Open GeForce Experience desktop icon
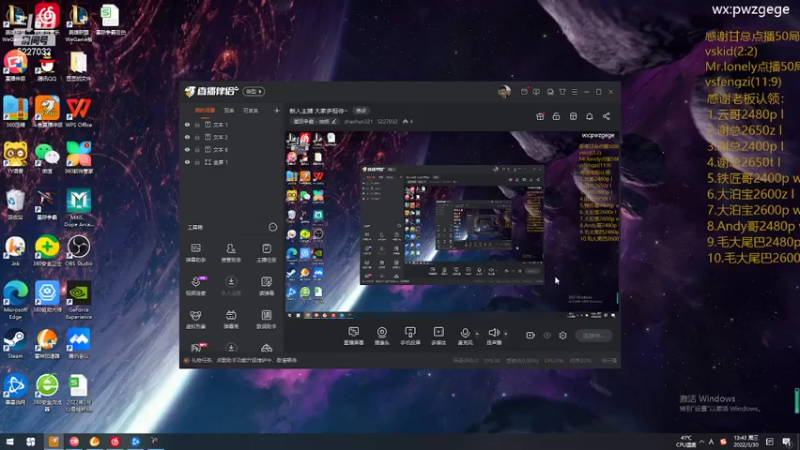The width and height of the screenshot is (800, 450). pos(79,300)
